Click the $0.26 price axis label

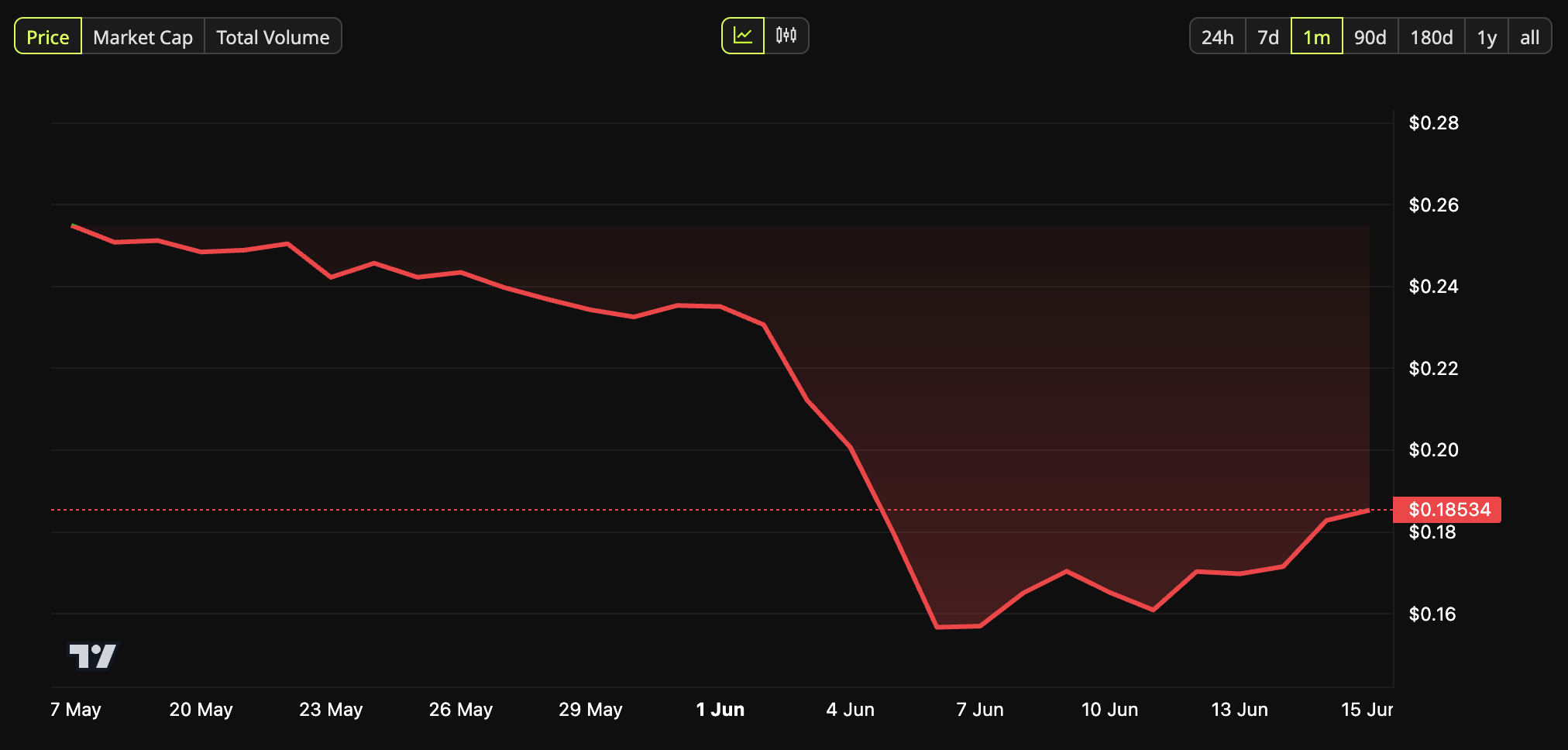point(1433,205)
